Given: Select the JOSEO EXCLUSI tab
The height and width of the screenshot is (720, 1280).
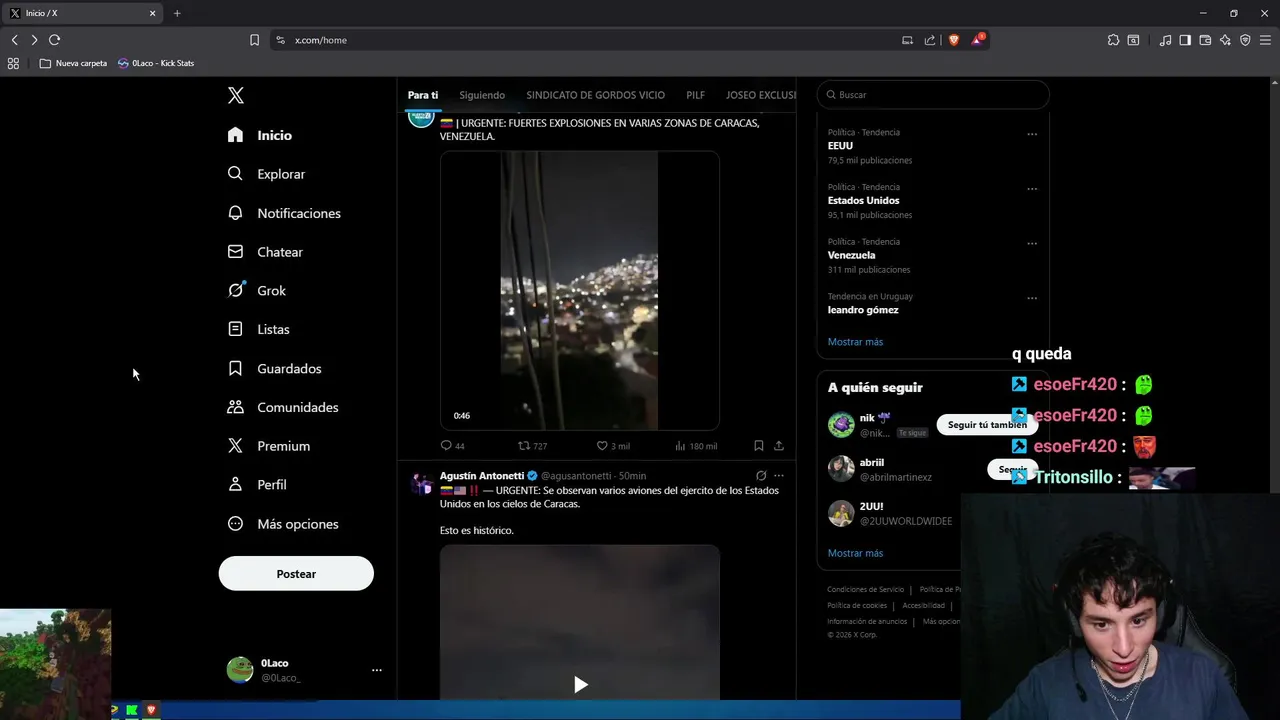Looking at the screenshot, I should (761, 95).
